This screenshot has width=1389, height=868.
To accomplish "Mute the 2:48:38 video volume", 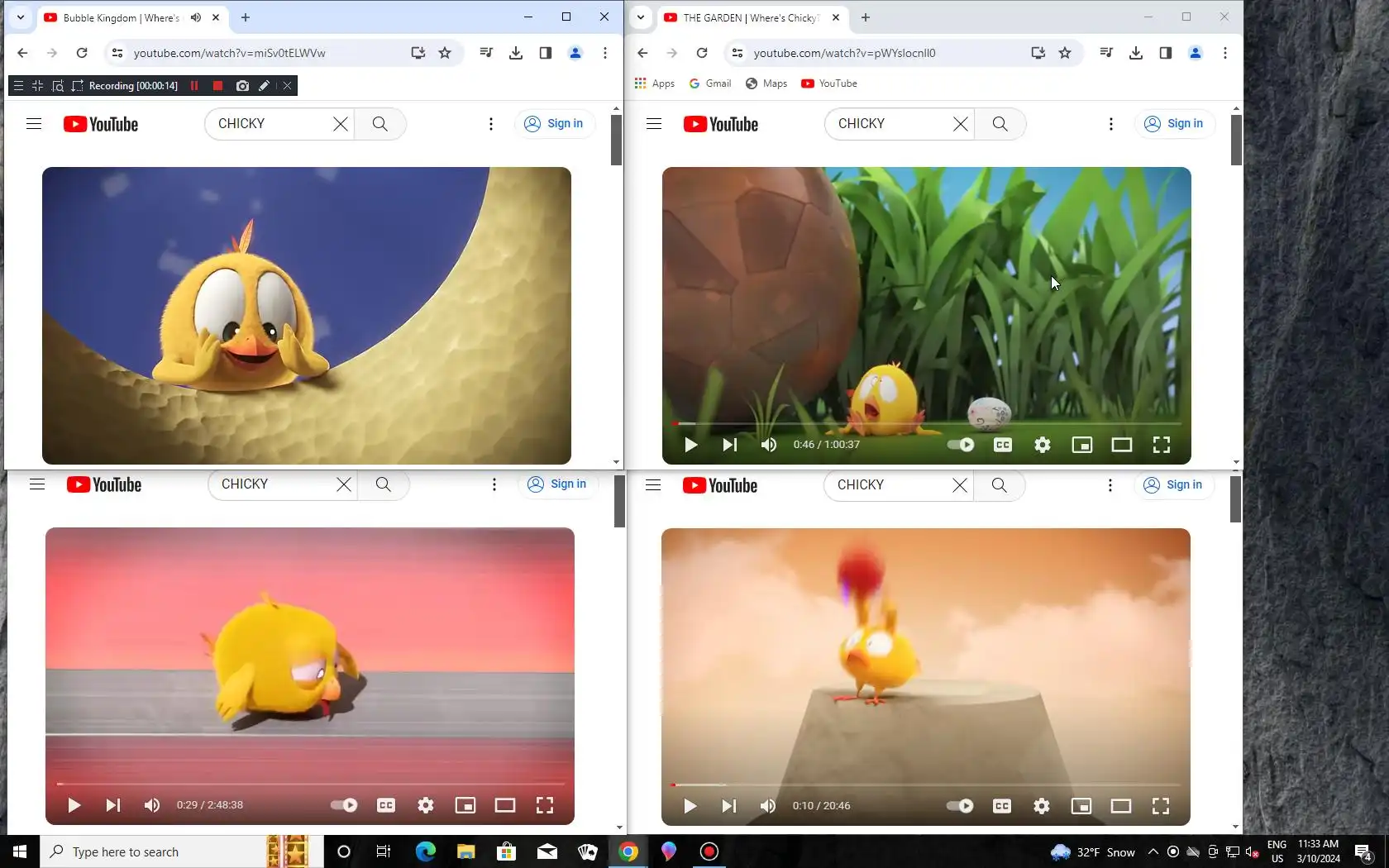I will (x=152, y=805).
